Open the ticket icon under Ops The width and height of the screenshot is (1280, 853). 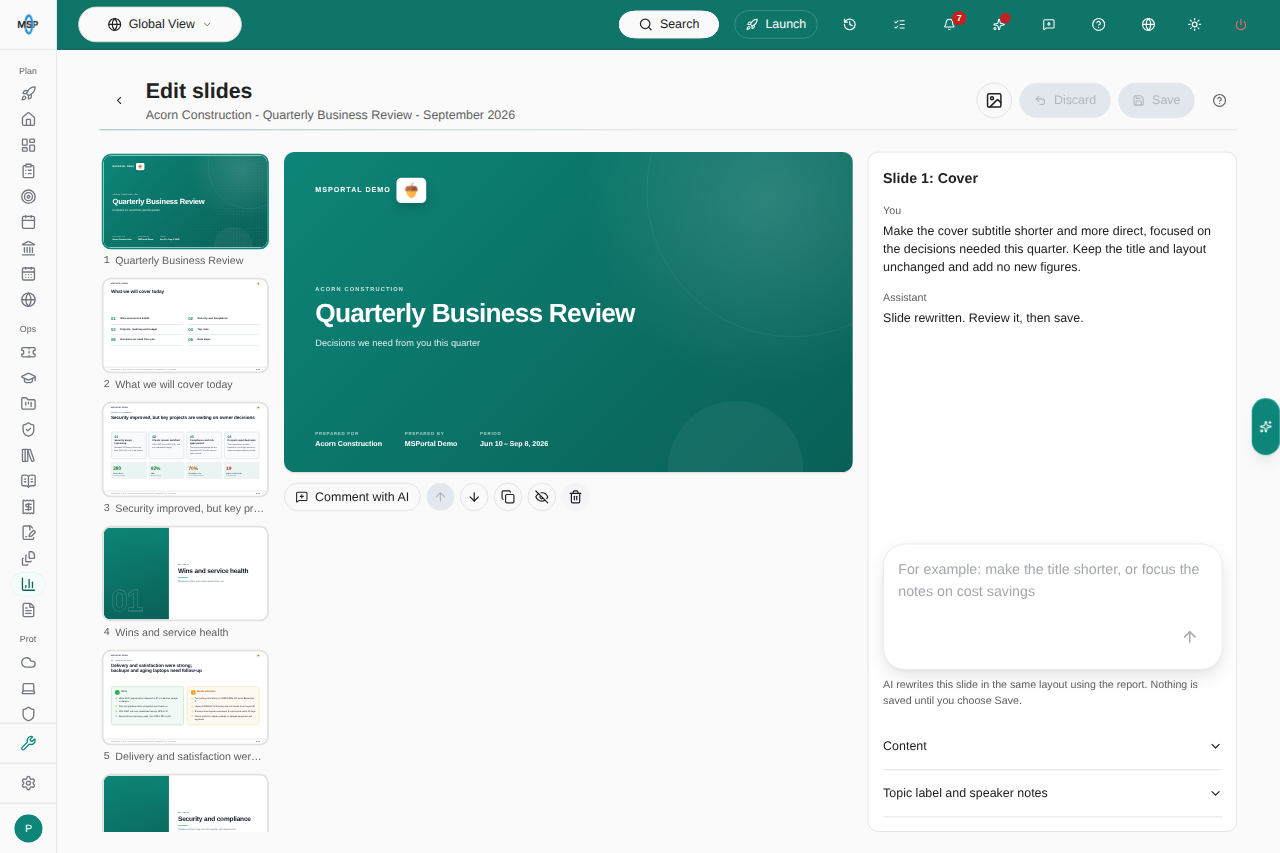click(x=28, y=352)
